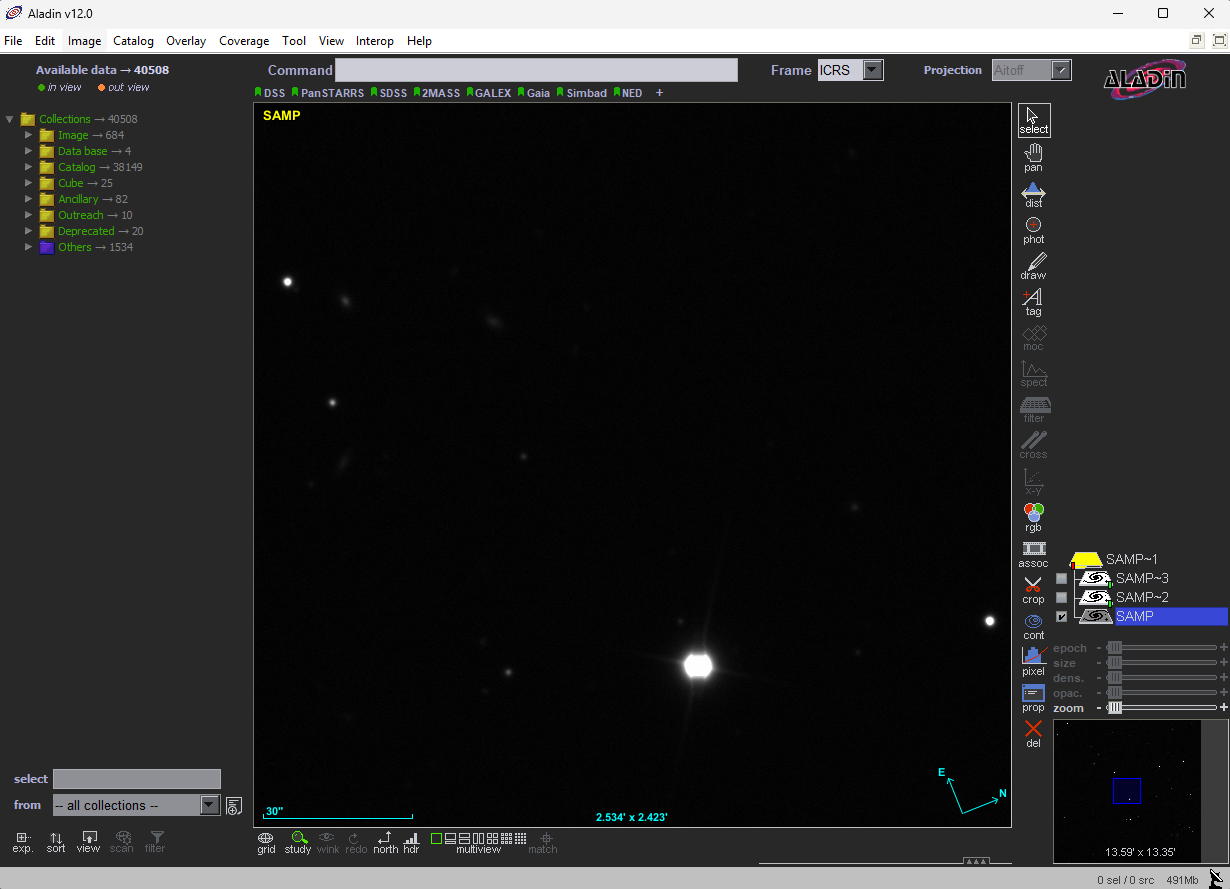Click the sort collections icon
Screen dimensions: 1230x889
coord(56,842)
